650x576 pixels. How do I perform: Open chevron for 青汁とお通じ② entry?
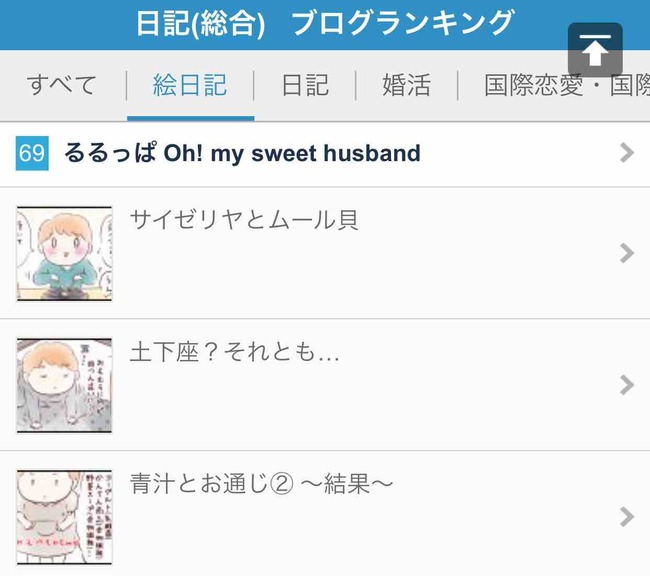point(627,517)
